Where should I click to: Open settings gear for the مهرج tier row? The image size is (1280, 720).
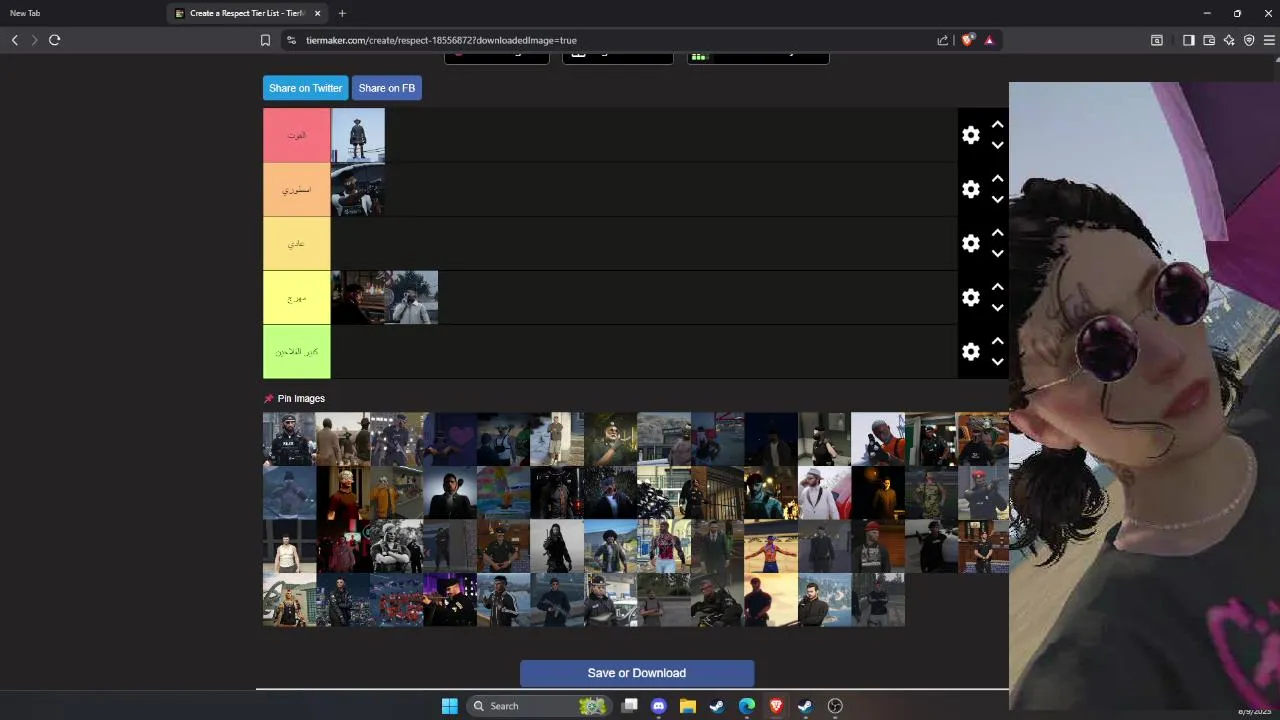(971, 297)
